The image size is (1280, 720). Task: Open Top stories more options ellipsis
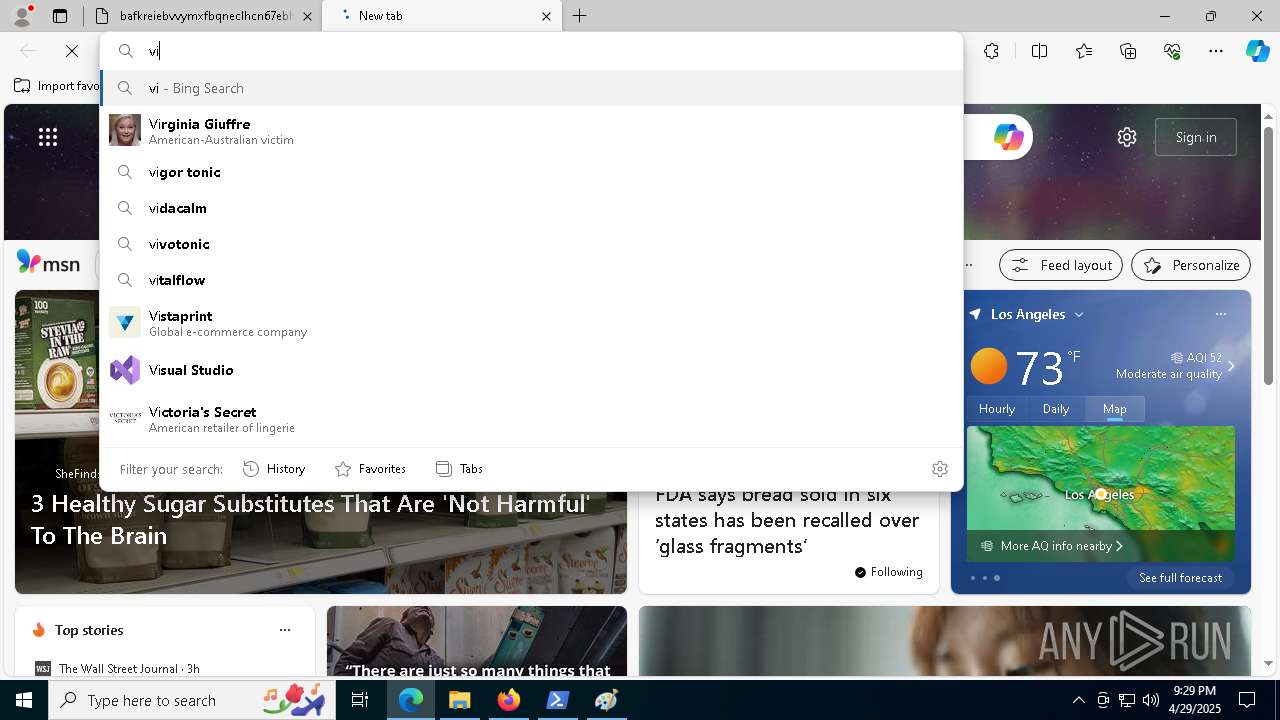point(285,630)
